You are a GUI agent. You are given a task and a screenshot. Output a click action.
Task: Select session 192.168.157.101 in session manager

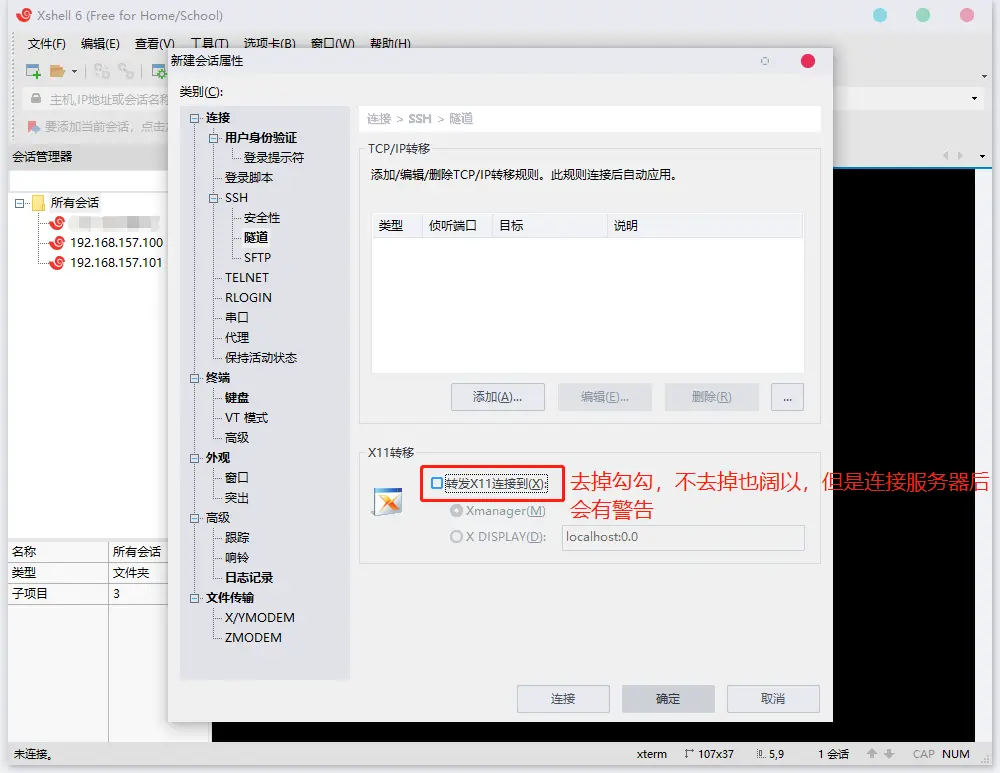(116, 263)
